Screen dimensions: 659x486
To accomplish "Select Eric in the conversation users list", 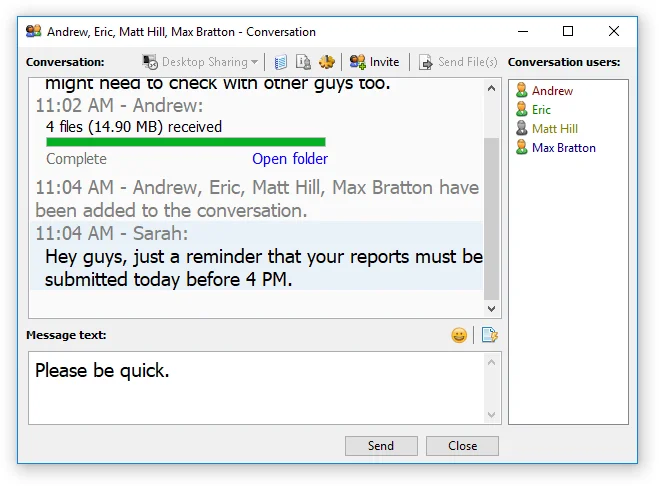I will pos(541,110).
